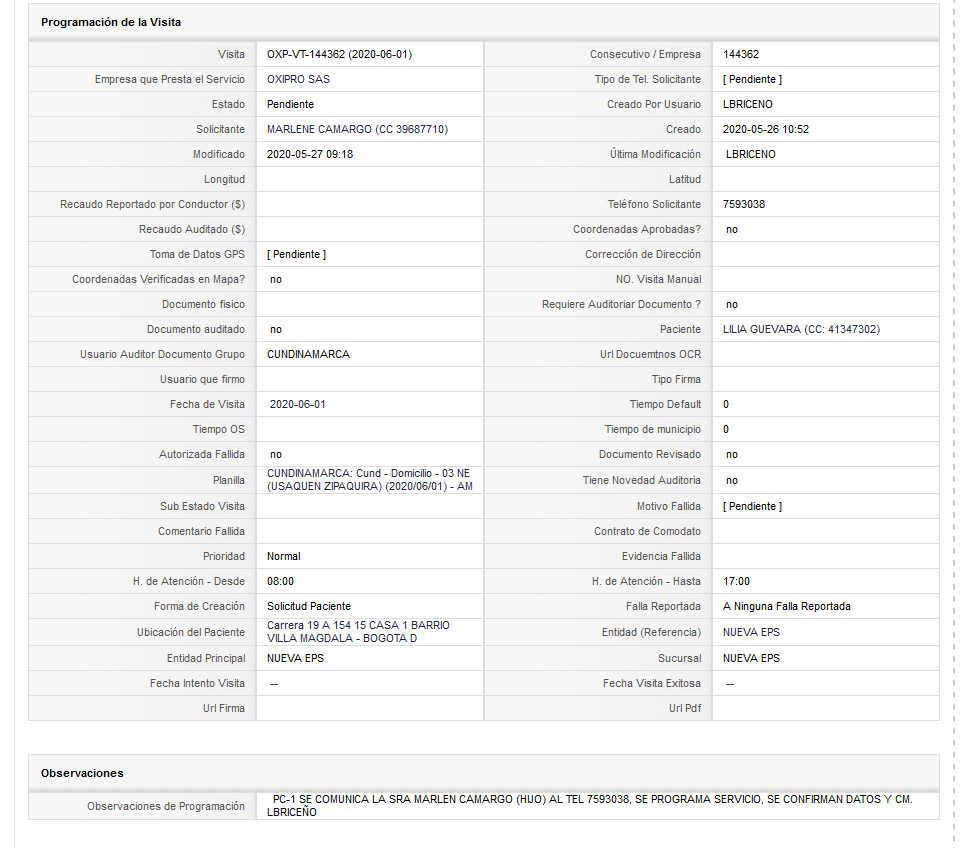Click 'no' beside Requiere Auditoriar Documento ?
Image resolution: width=964 pixels, height=848 pixels.
coord(732,304)
